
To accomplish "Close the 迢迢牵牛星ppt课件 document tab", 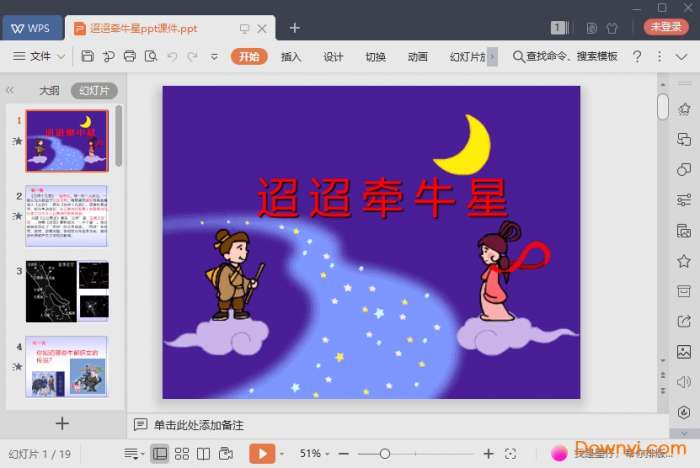I will click(262, 29).
